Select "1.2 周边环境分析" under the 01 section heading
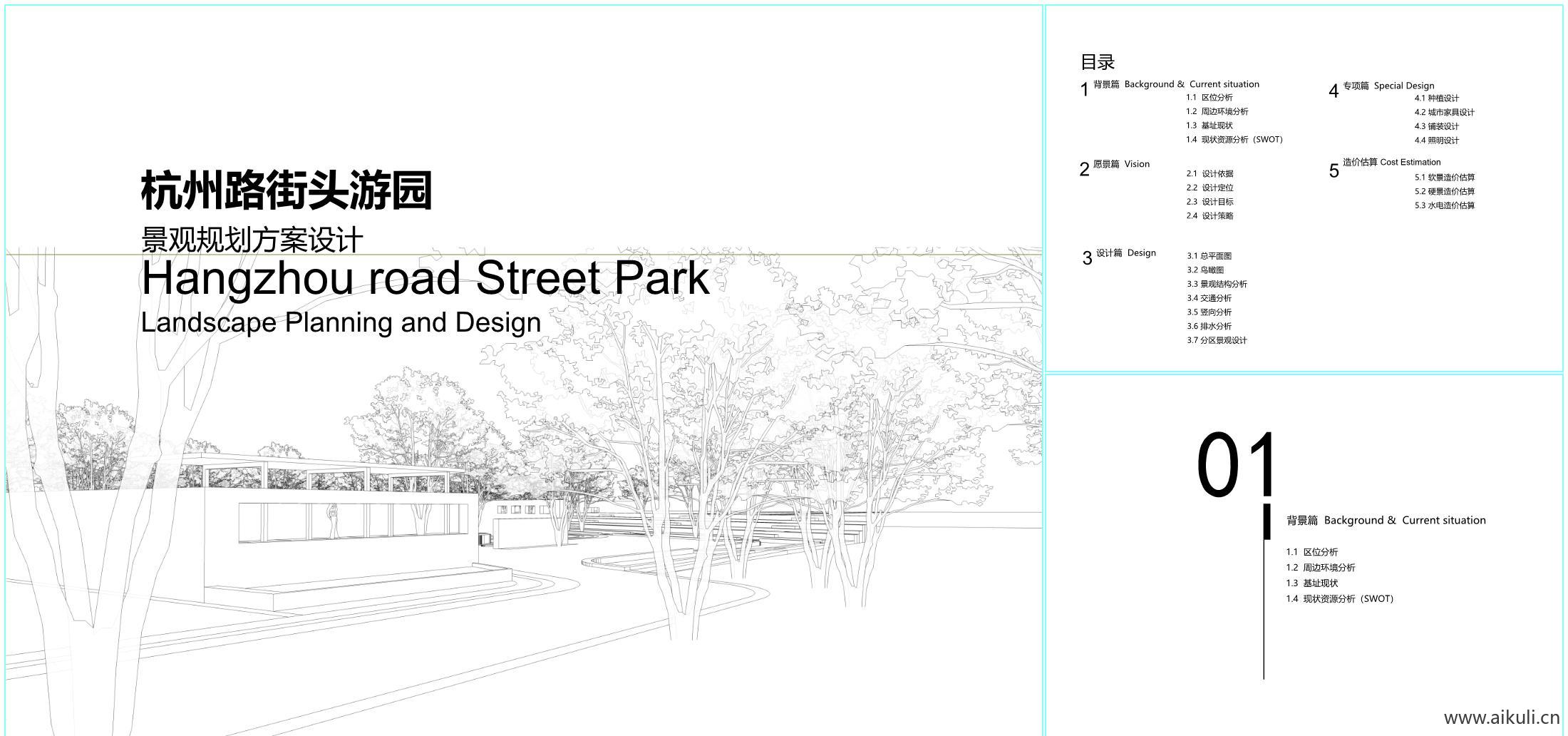Viewport: 1568px width, 736px height. tap(1320, 568)
